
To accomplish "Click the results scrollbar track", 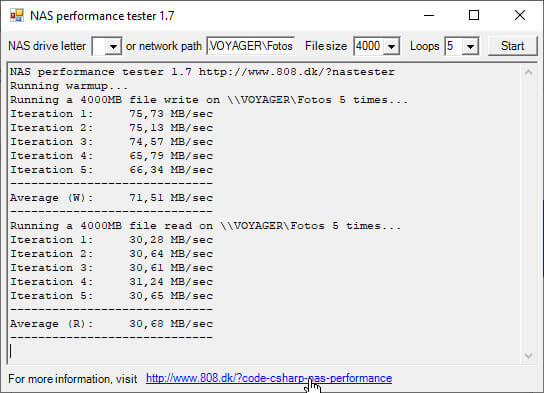I will [528, 214].
